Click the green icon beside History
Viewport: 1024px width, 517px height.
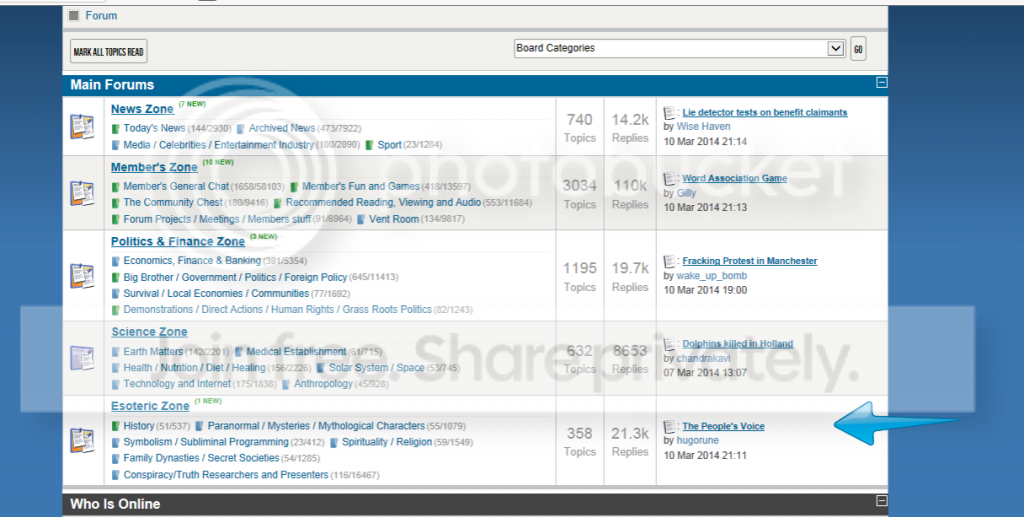click(116, 426)
